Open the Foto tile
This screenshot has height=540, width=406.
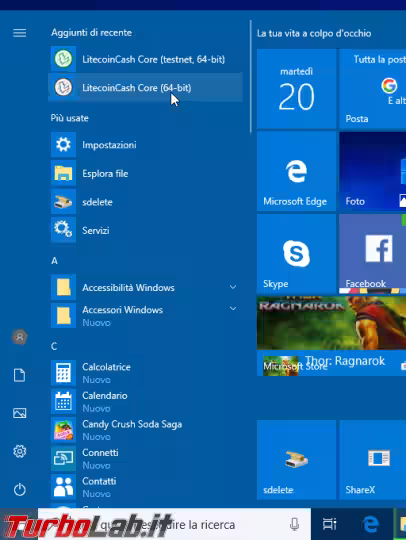point(373,171)
